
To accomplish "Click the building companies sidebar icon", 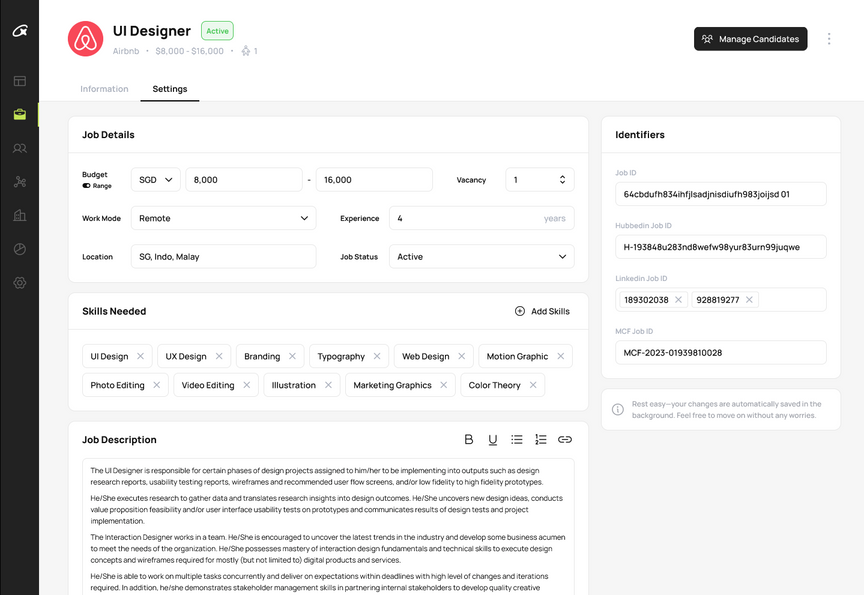I will (x=19, y=215).
